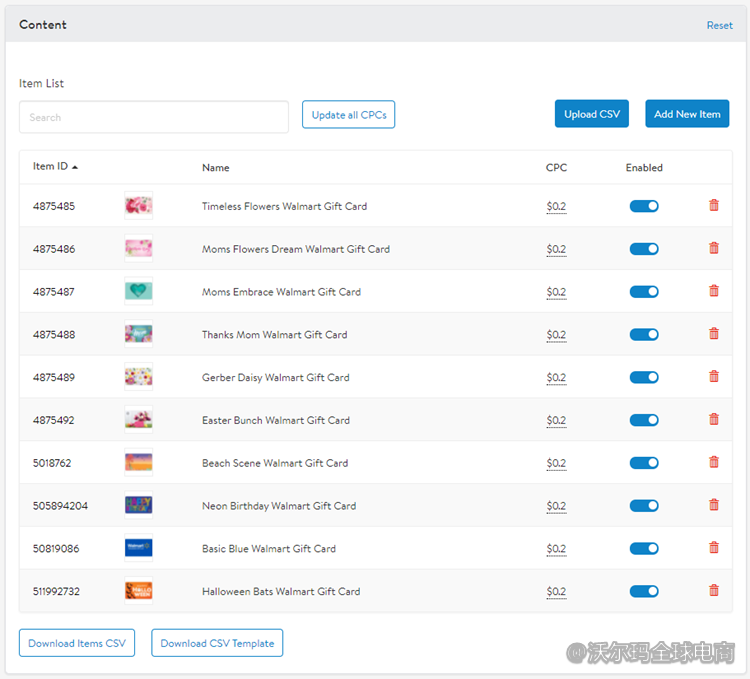Click trash icon for Gerber Daisy gift card
This screenshot has width=750, height=679.
[713, 377]
